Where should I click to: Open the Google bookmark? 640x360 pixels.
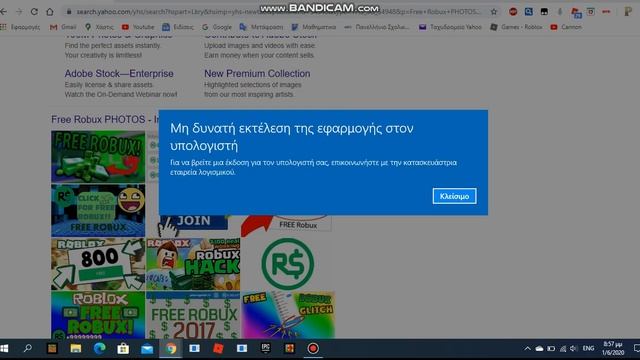[x=217, y=27]
